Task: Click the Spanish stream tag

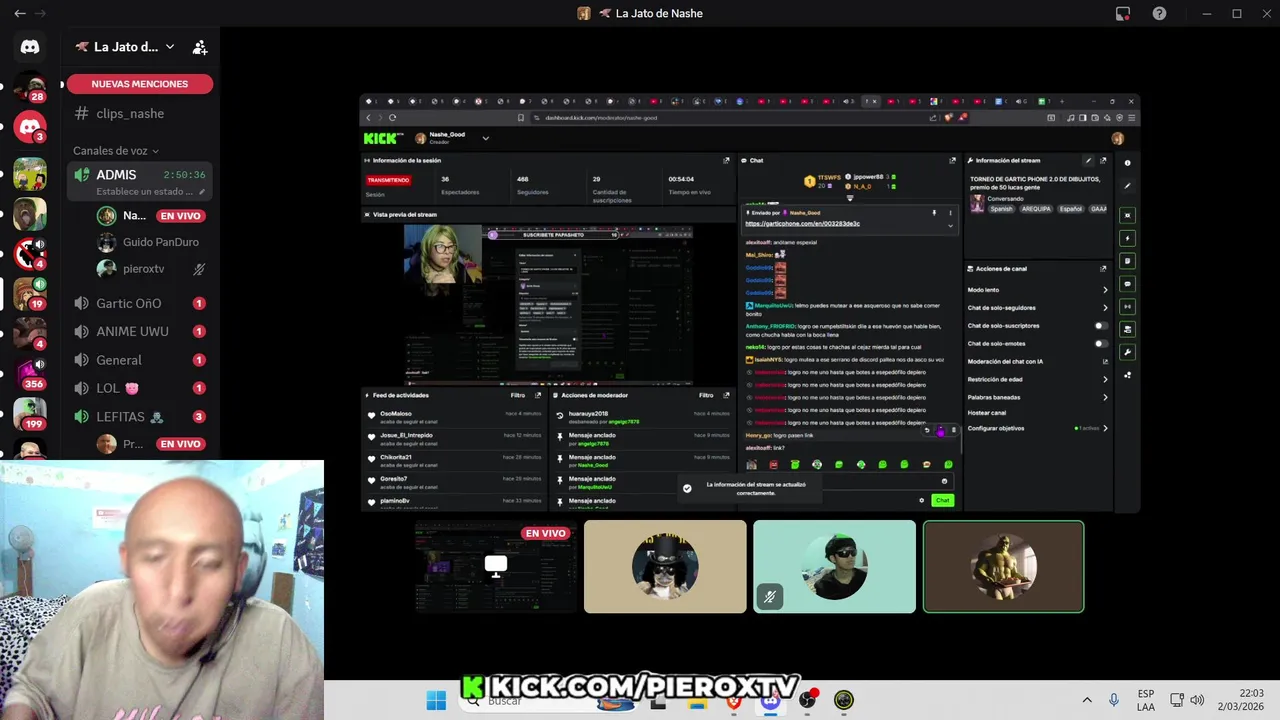Action: (x=1001, y=209)
